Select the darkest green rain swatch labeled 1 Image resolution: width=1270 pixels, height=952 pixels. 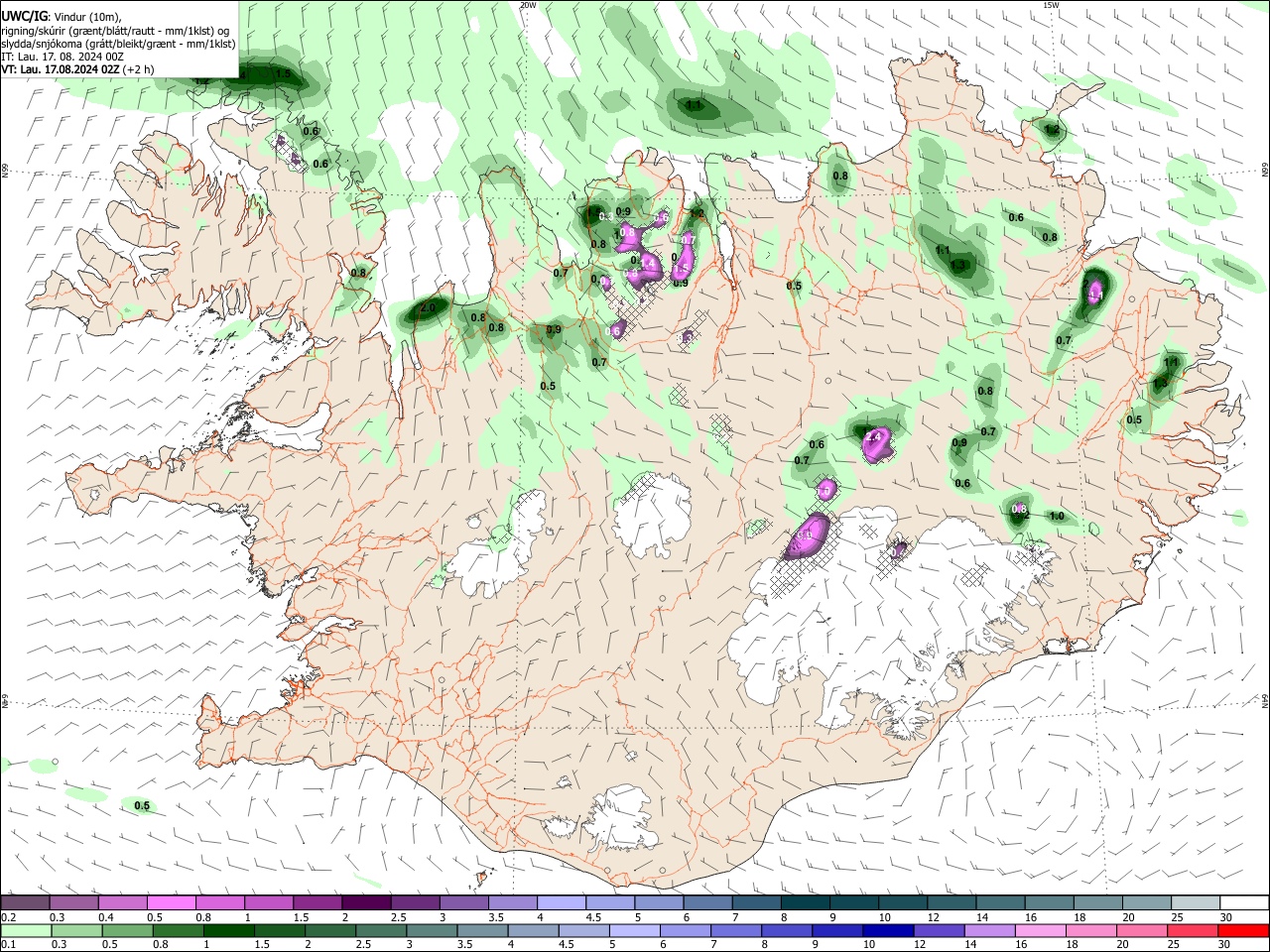(228, 931)
